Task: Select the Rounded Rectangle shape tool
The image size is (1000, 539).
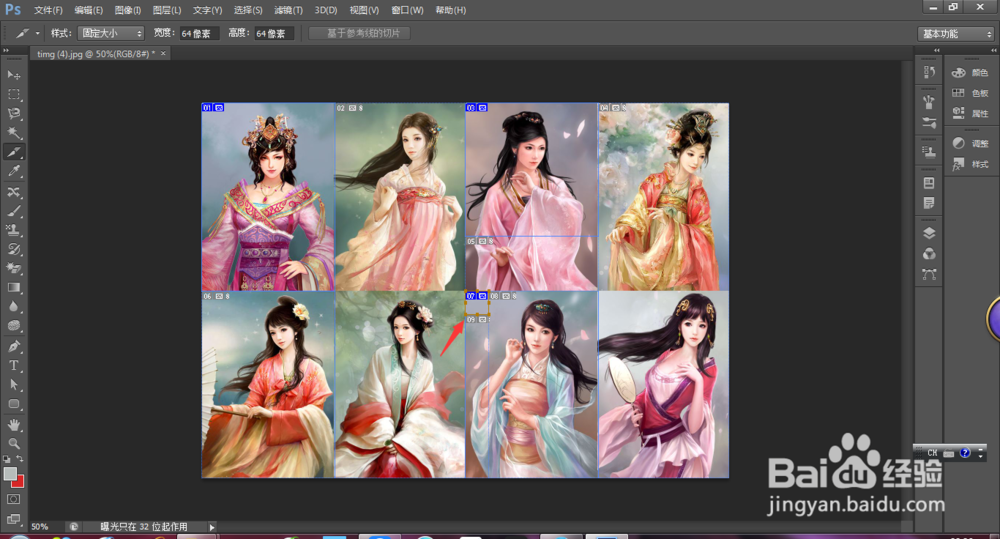Action: (13, 404)
